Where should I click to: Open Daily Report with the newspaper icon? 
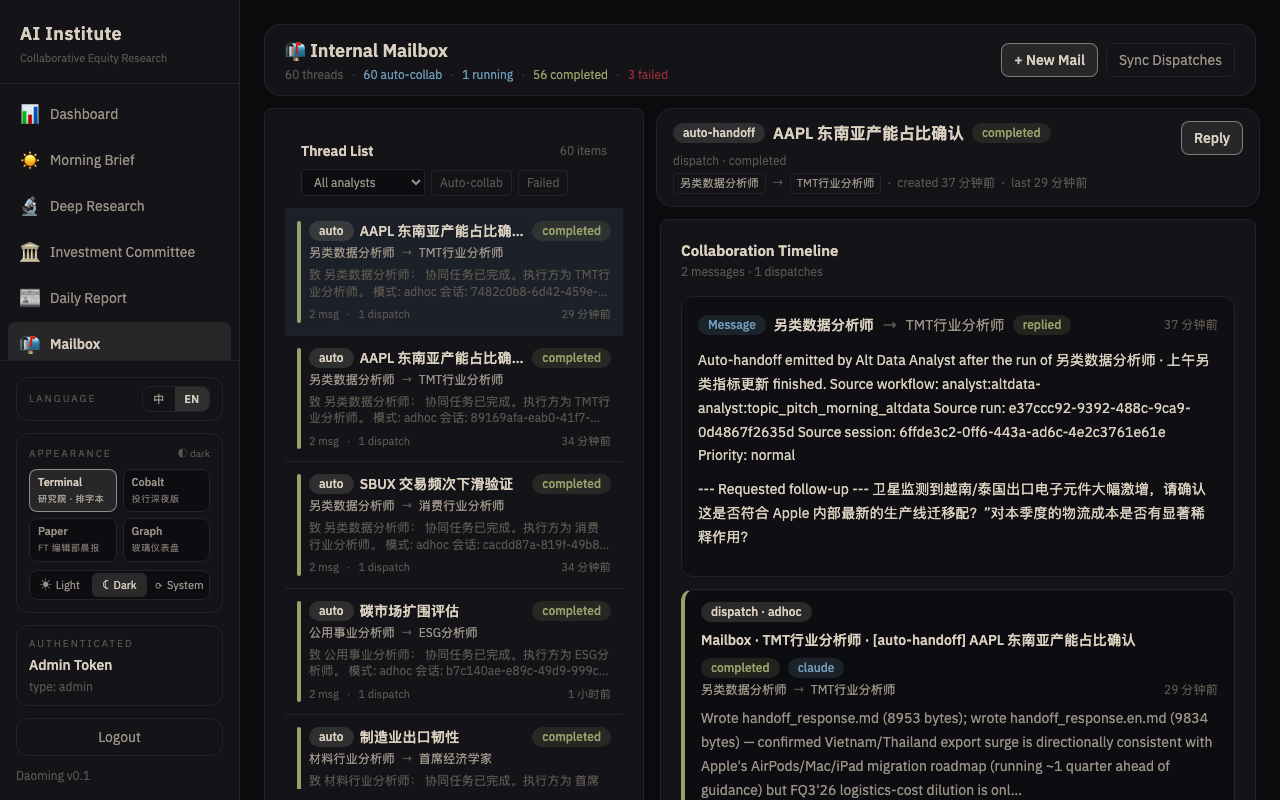(30, 298)
